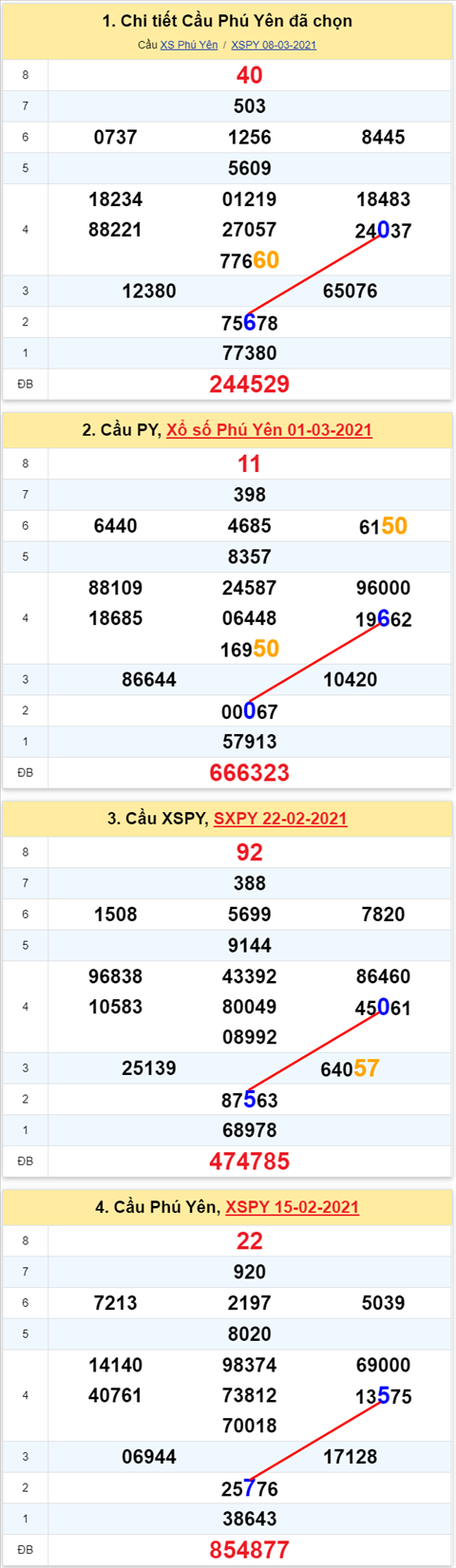Viewport: 456px width, 1568px height.
Task: Open the SXPY 22-02-2021 link
Action: point(280,819)
